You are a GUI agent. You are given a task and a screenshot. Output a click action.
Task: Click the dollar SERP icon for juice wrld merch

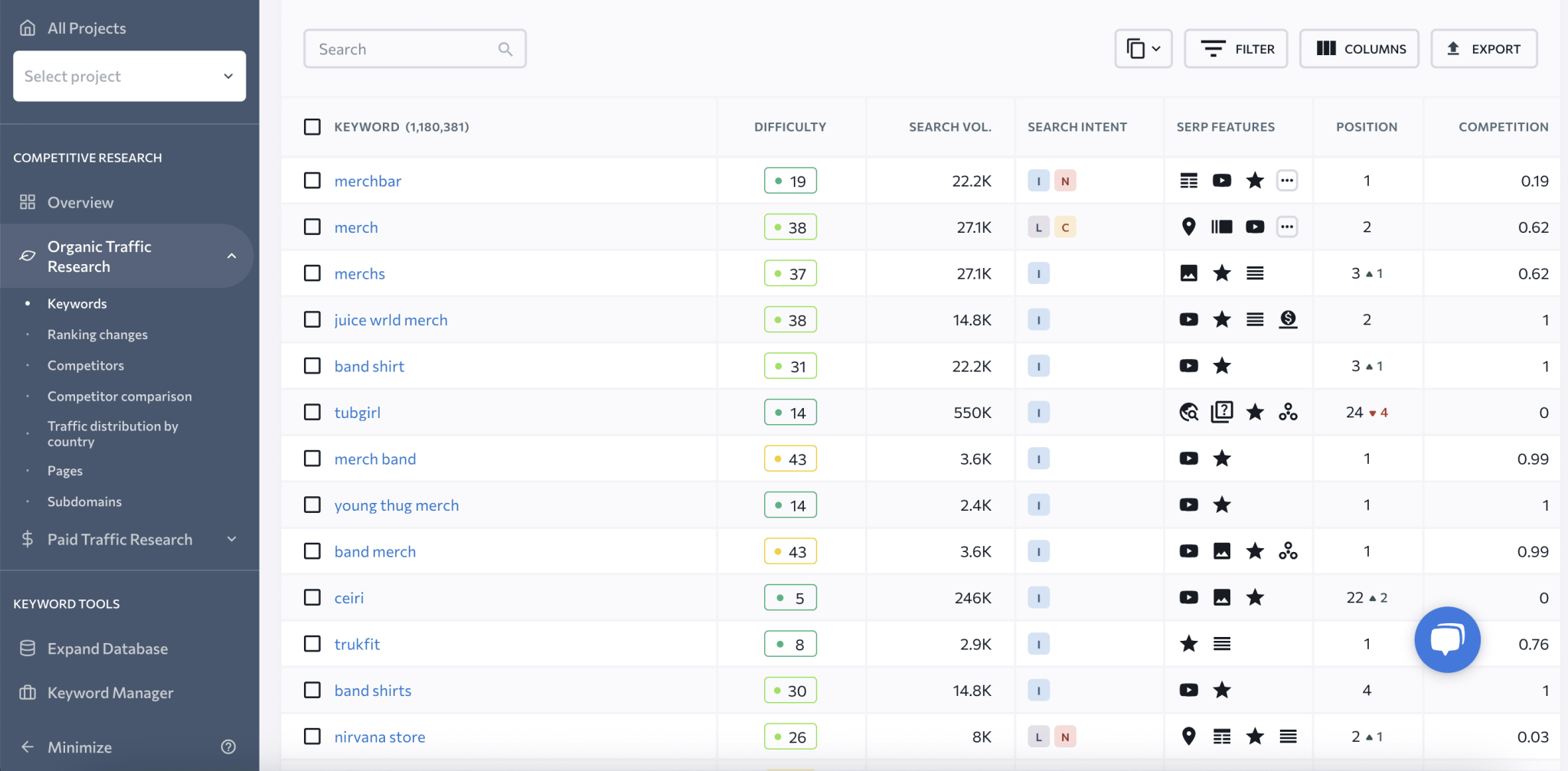click(x=1288, y=319)
